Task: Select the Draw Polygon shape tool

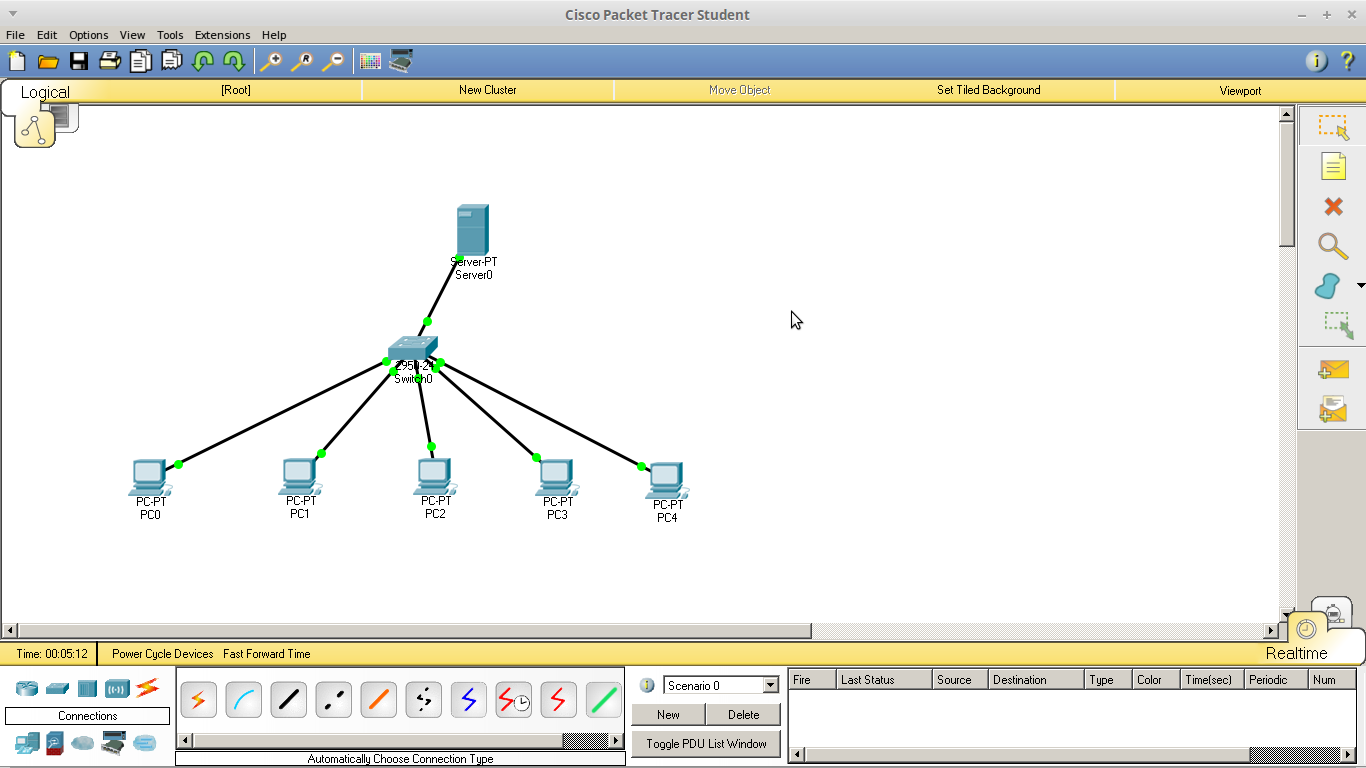Action: click(x=1327, y=286)
